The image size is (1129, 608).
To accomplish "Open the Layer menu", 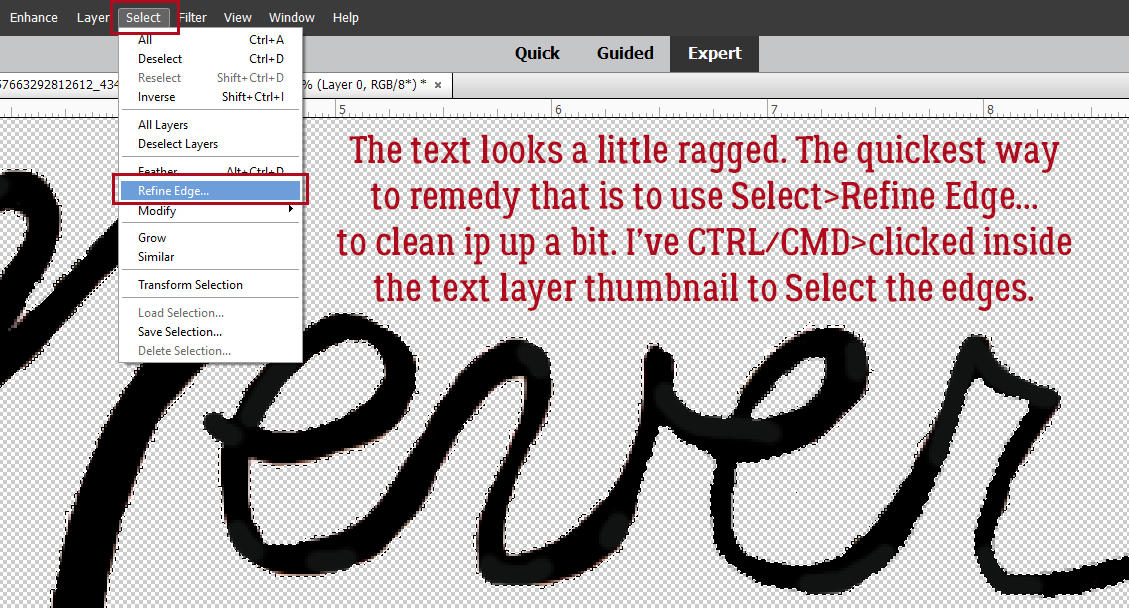I will pos(93,17).
